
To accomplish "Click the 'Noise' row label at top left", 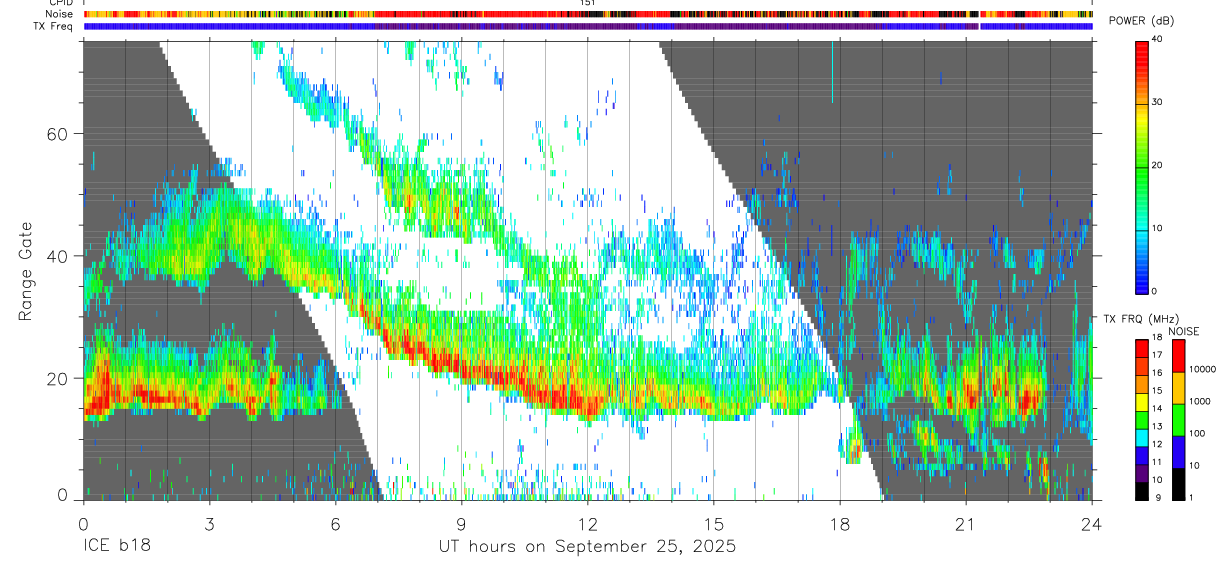I will [60, 14].
